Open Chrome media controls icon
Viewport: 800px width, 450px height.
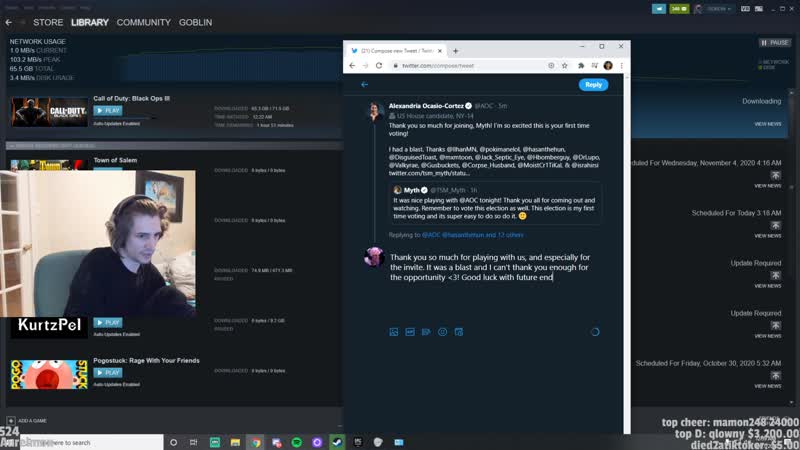click(594, 66)
